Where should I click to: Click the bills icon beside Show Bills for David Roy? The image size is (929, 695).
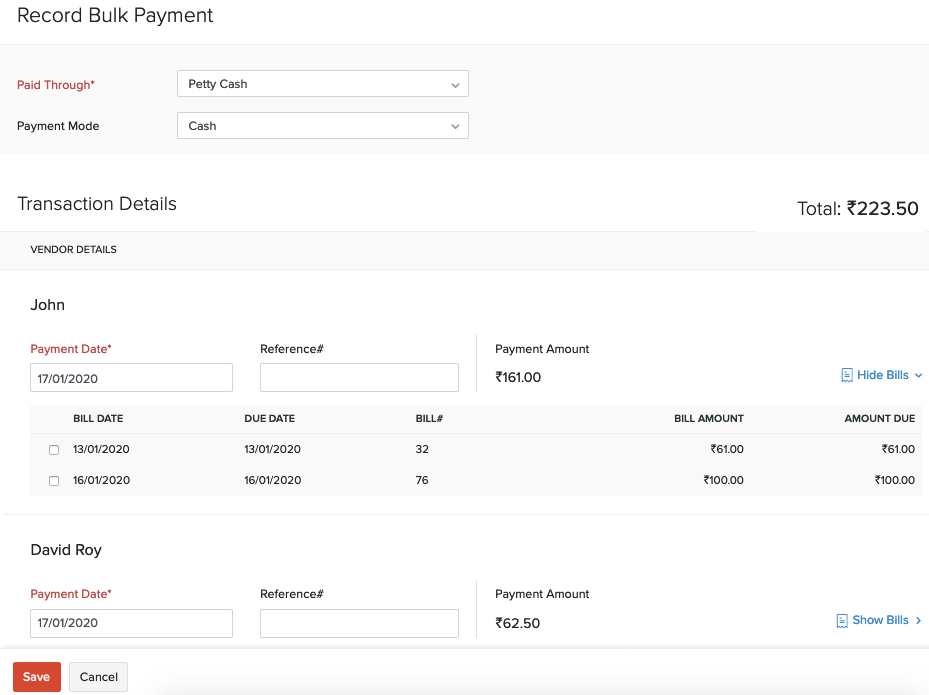pos(843,620)
